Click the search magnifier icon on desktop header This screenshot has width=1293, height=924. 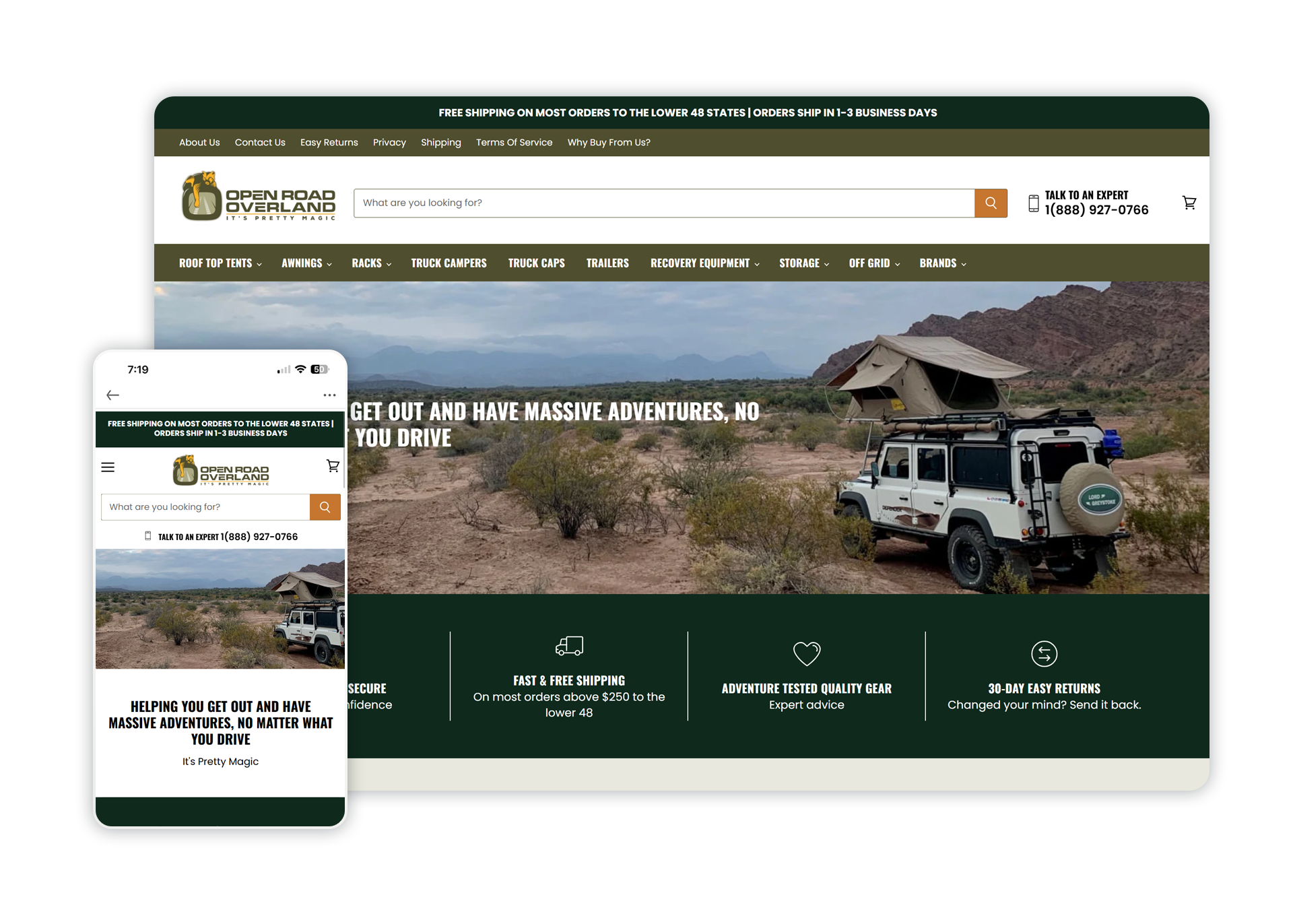pos(991,203)
